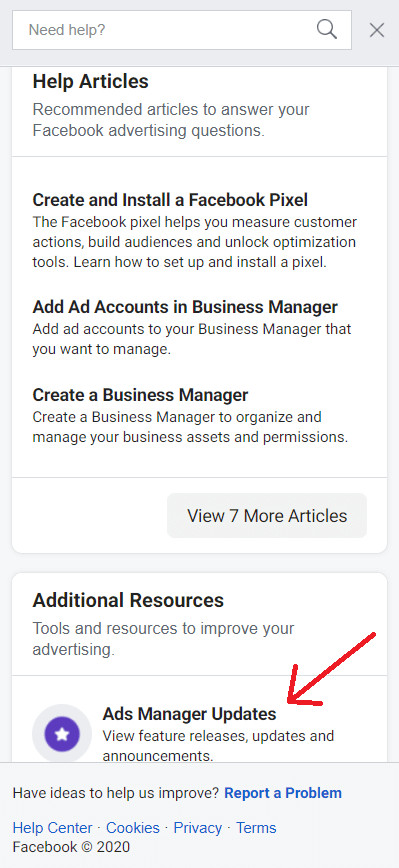Click the 'Report a Problem' link
This screenshot has height=868, width=399.
283,793
